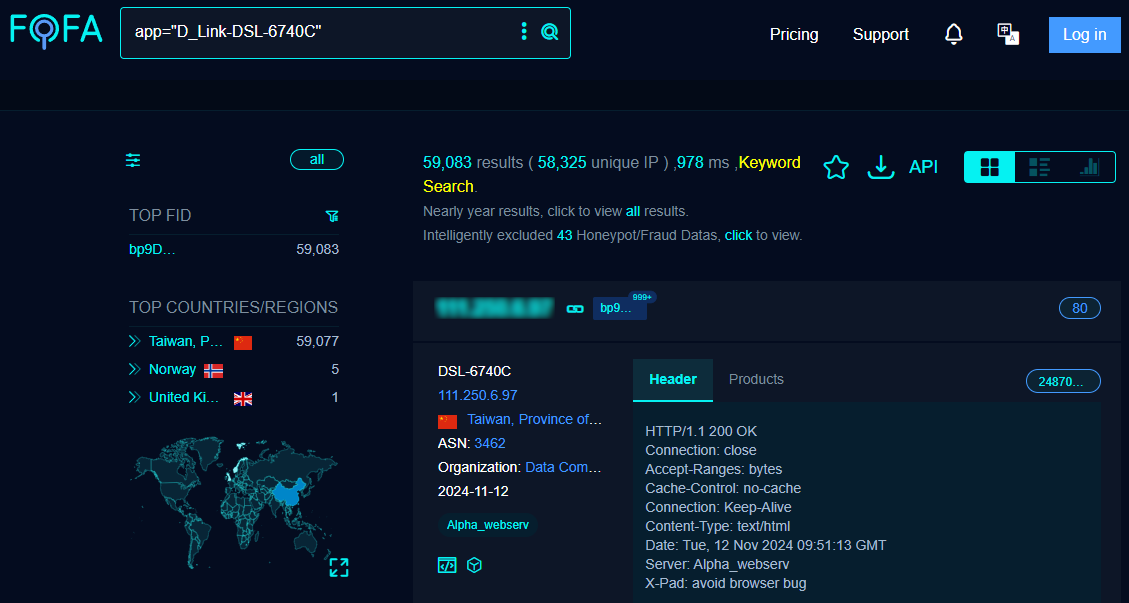
Task: Switch to list view layout
Action: (1039, 167)
